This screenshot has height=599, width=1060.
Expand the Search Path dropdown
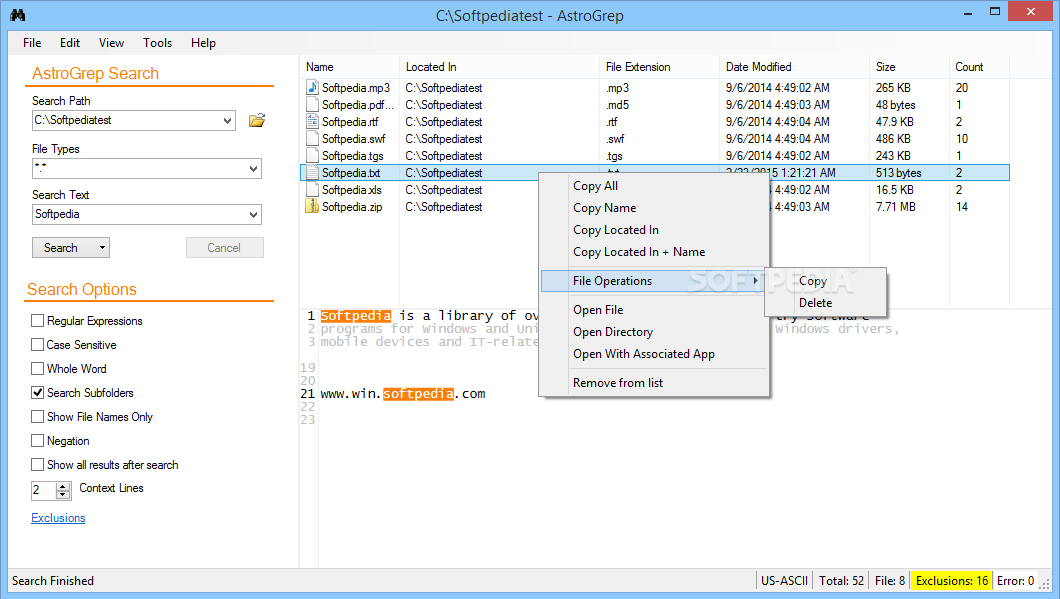pyautogui.click(x=227, y=120)
